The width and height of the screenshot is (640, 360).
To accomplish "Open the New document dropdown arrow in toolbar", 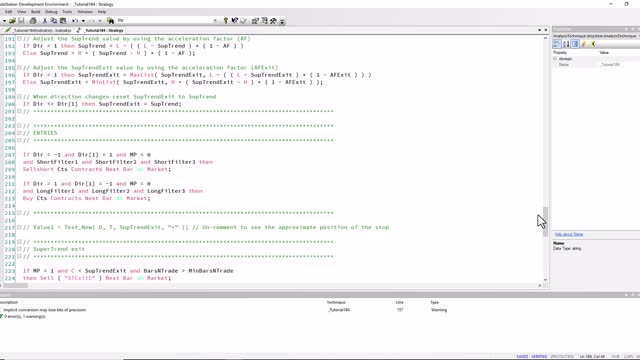I will tap(4, 20).
